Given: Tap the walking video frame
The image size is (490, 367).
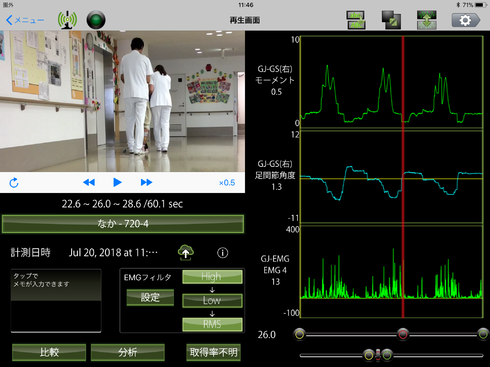Looking at the screenshot, I should click(x=122, y=101).
